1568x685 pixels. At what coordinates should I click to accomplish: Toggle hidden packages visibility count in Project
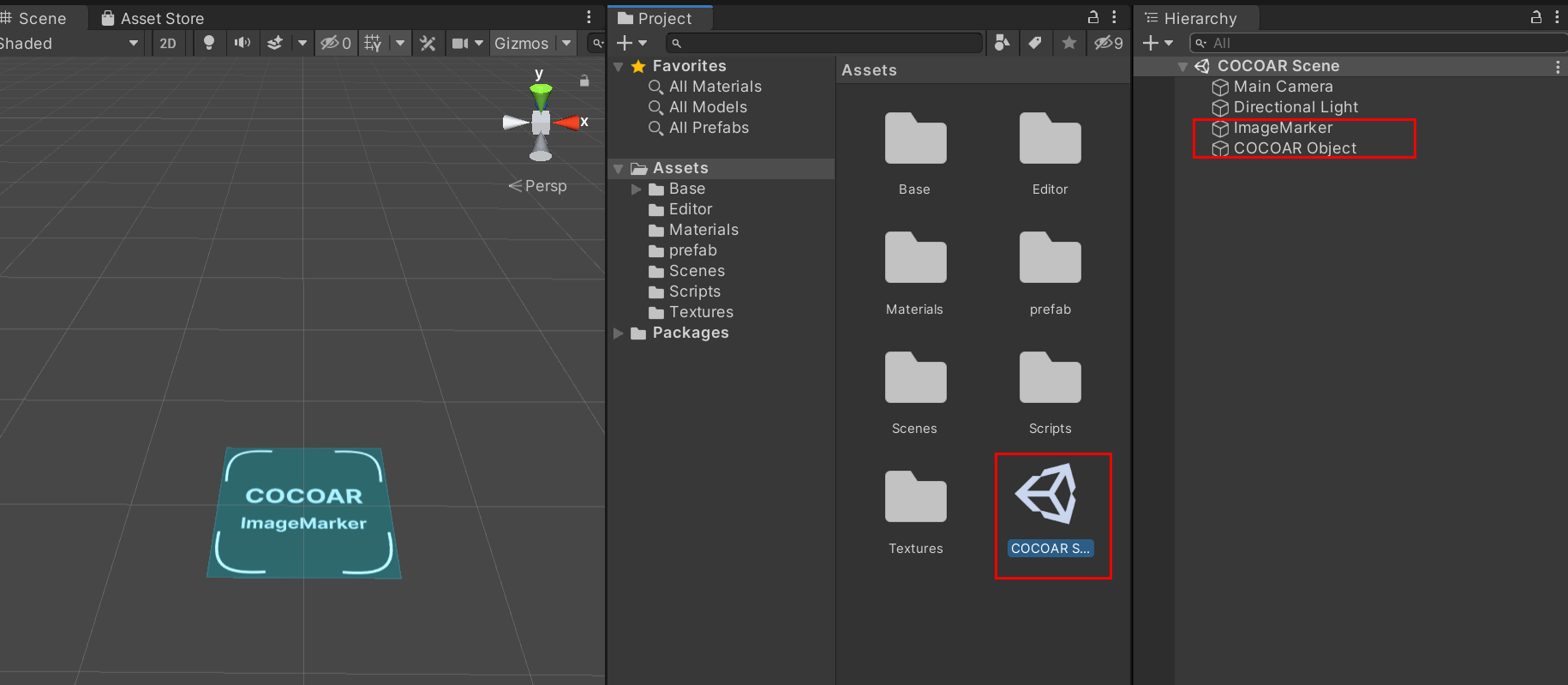point(1109,43)
